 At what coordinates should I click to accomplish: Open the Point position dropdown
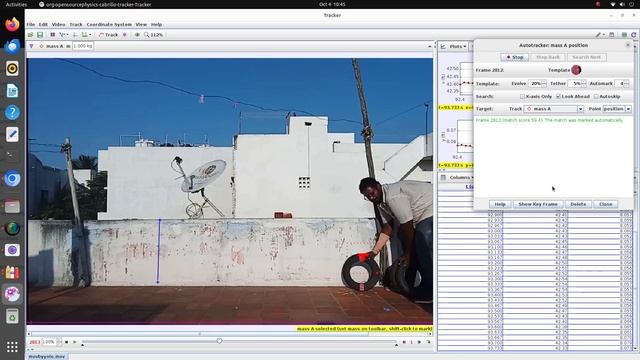pyautogui.click(x=617, y=109)
